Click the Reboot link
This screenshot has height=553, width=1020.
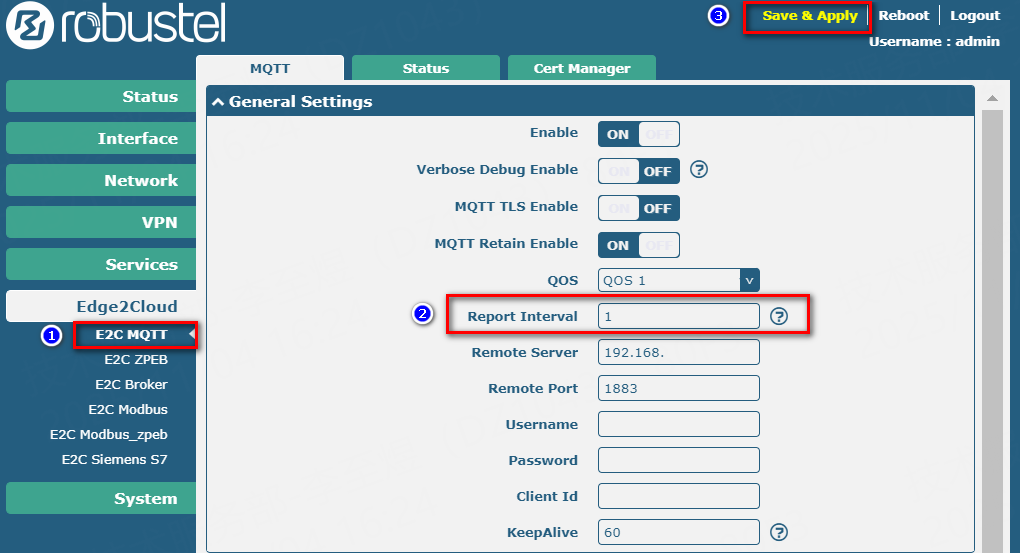pos(903,16)
